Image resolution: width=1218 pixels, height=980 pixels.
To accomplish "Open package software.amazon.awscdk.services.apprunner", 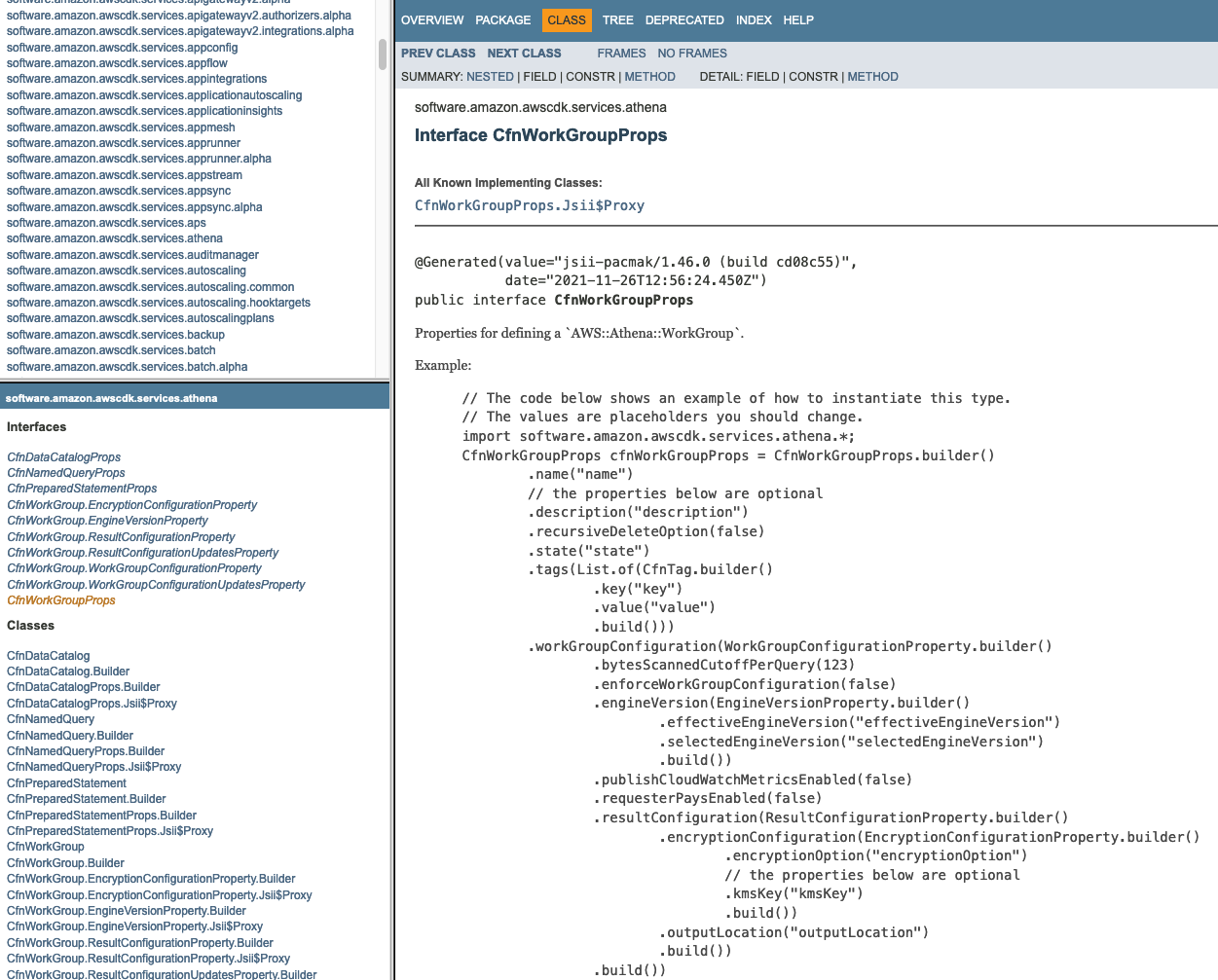I will coord(124,143).
